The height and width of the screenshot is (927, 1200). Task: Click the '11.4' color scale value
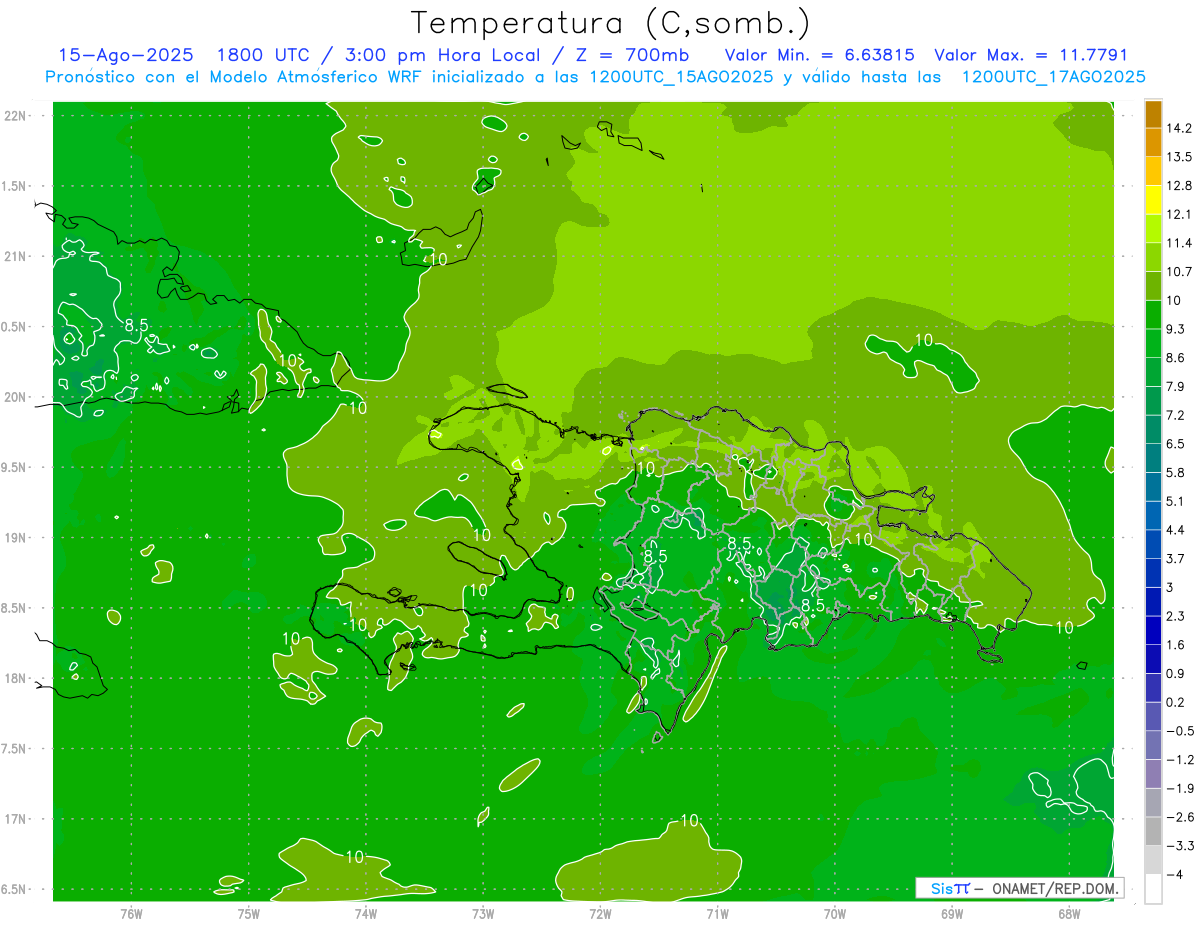point(1179,243)
